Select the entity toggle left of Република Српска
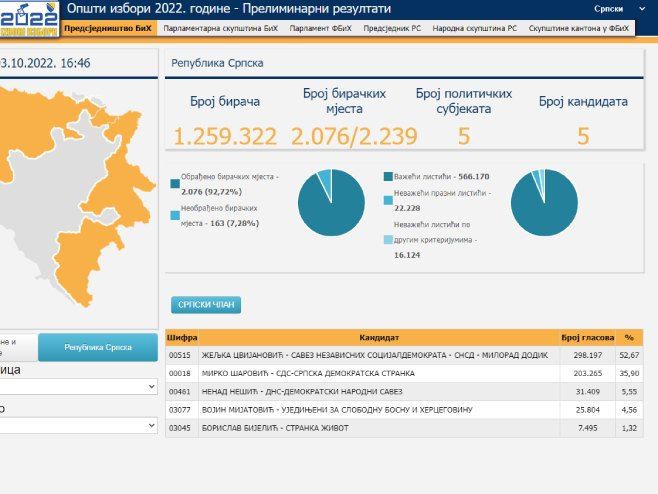Screen dimensions: 658x494 point(18,347)
